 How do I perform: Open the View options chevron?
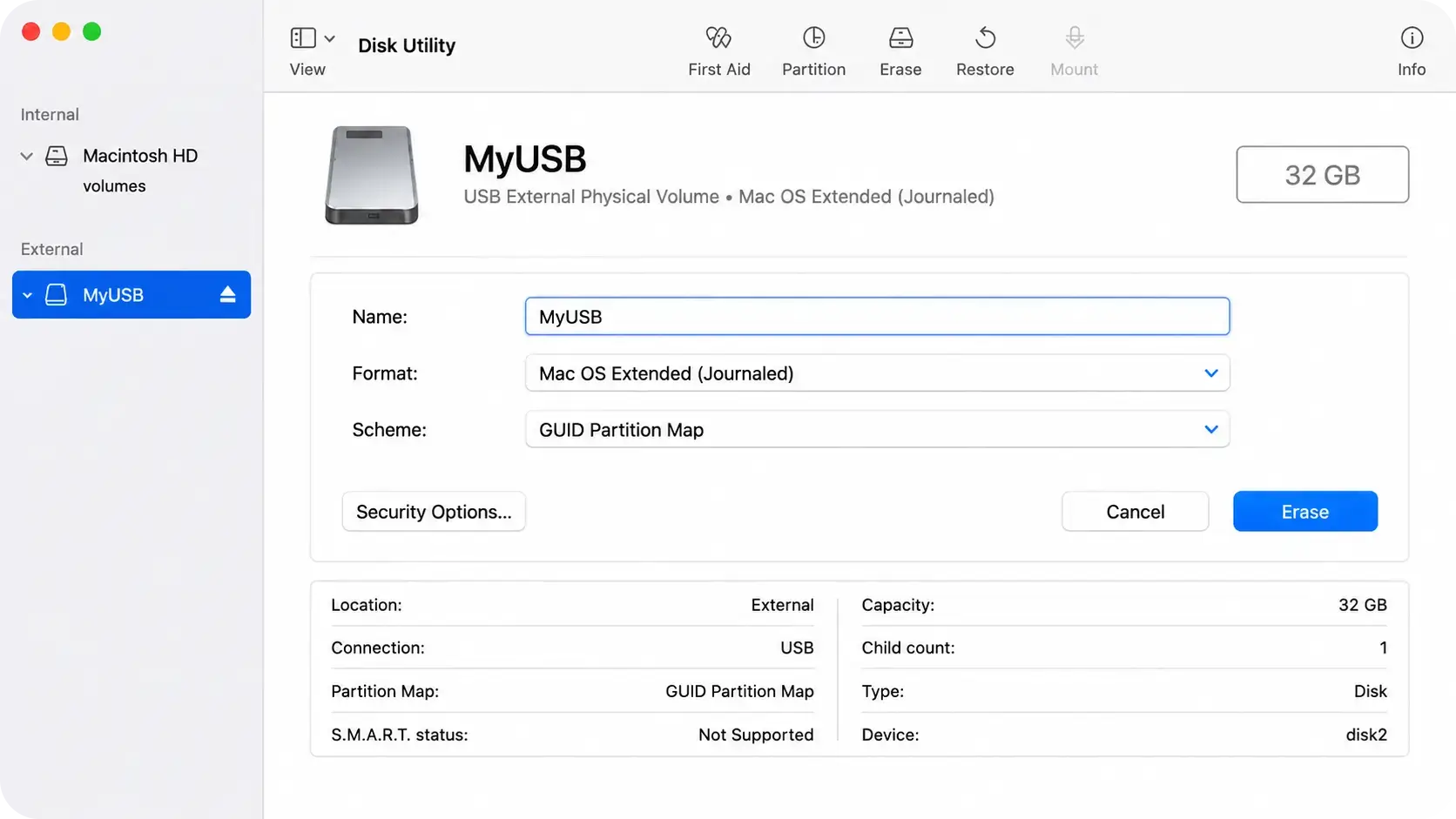[x=329, y=38]
